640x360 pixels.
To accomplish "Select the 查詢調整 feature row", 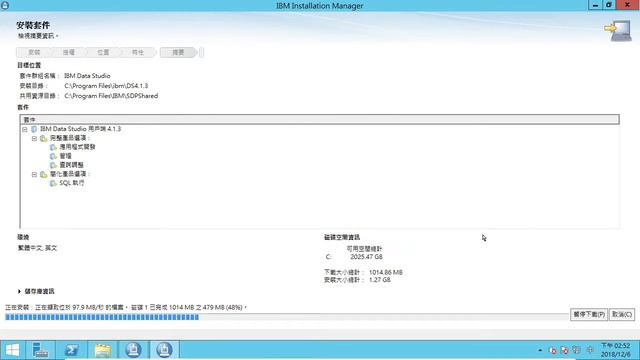I will click(x=71, y=165).
